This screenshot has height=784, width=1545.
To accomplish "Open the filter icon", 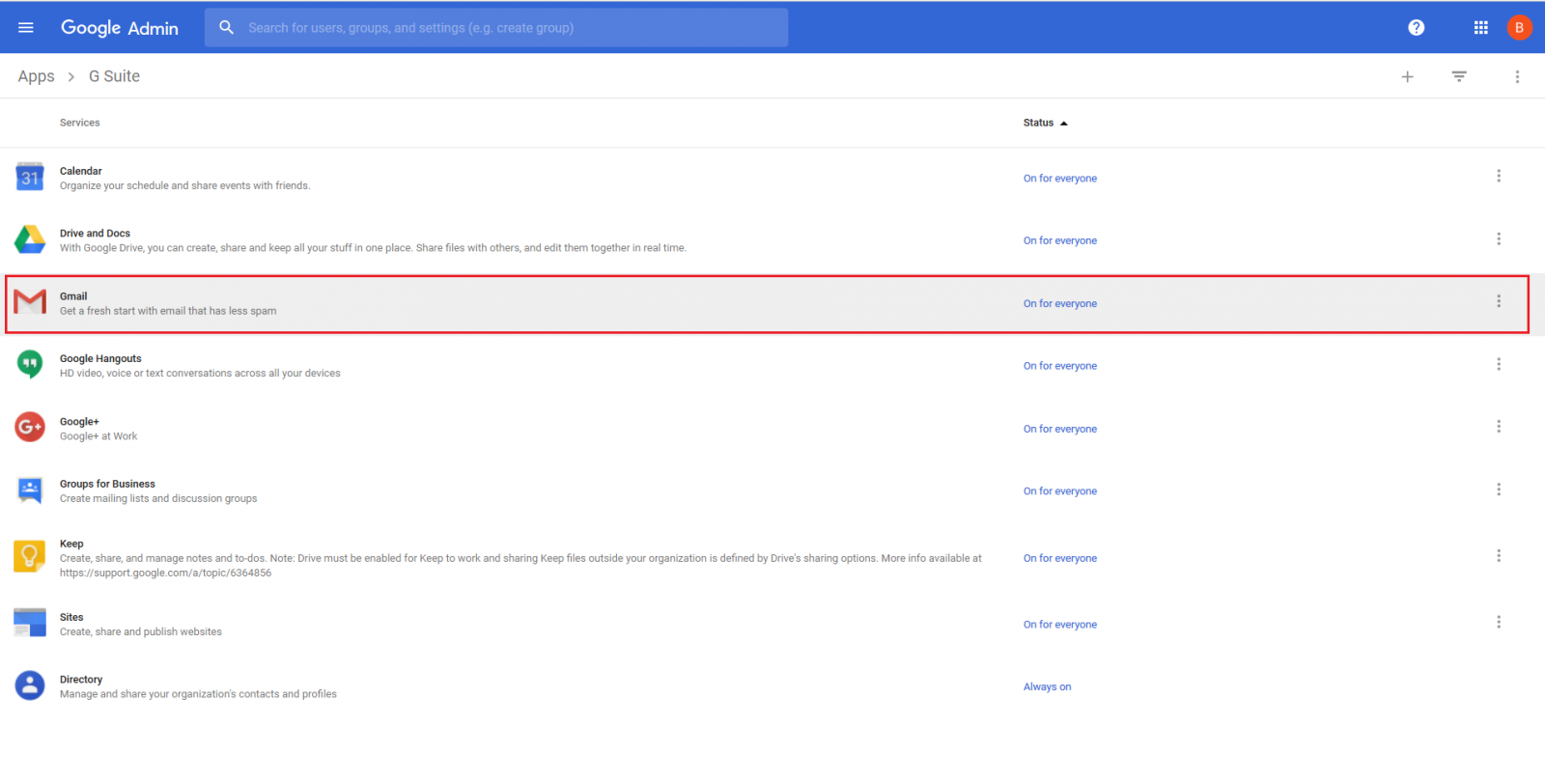I will (1459, 76).
